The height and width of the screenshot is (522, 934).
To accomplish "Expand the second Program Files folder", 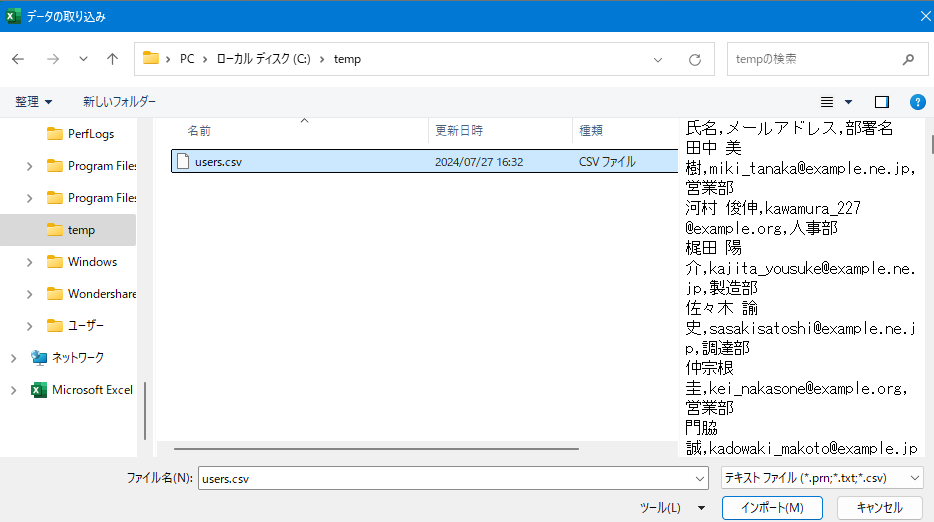I will [x=29, y=198].
